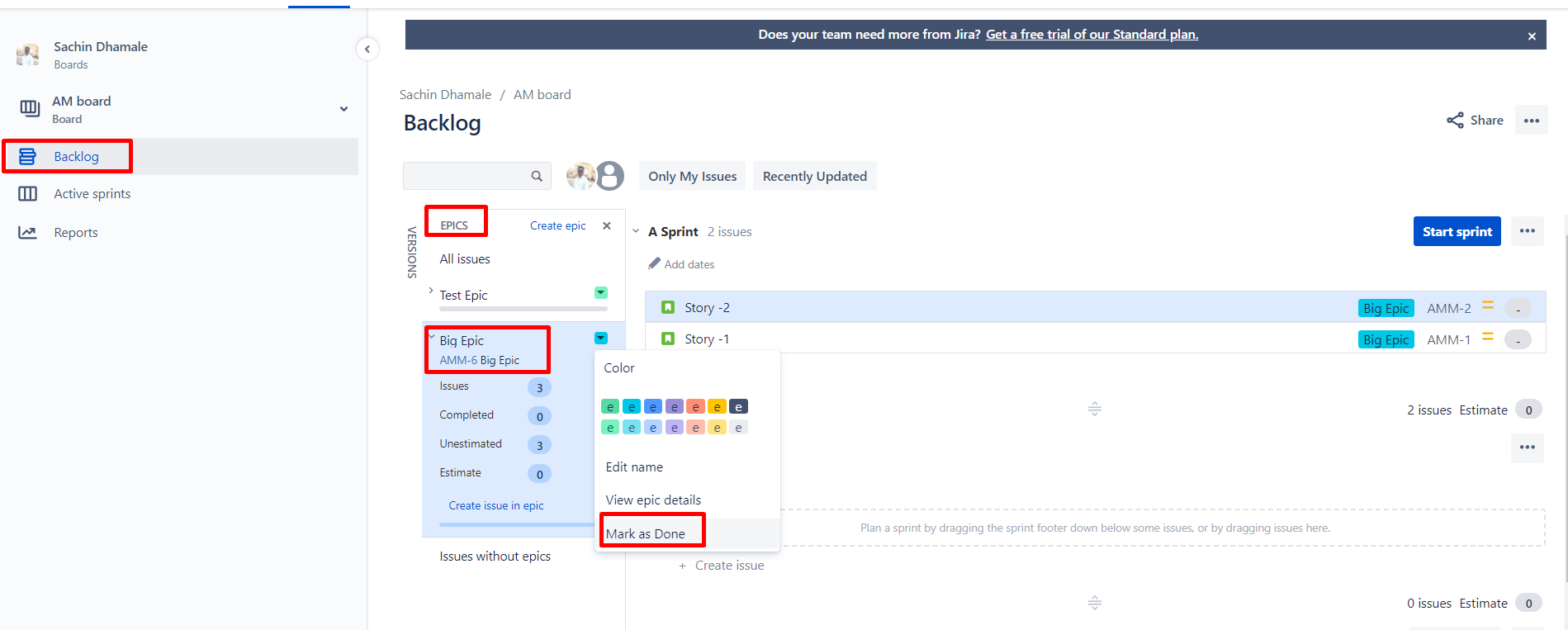Click the search magnifier icon
Screen dimensions: 1568x630
click(537, 176)
